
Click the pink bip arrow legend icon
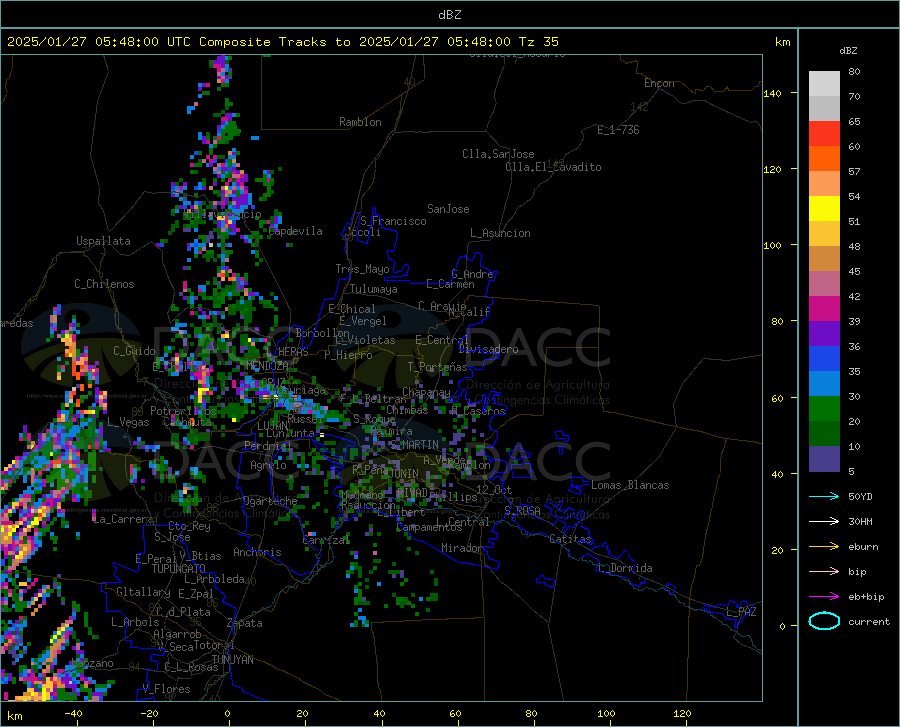click(824, 572)
